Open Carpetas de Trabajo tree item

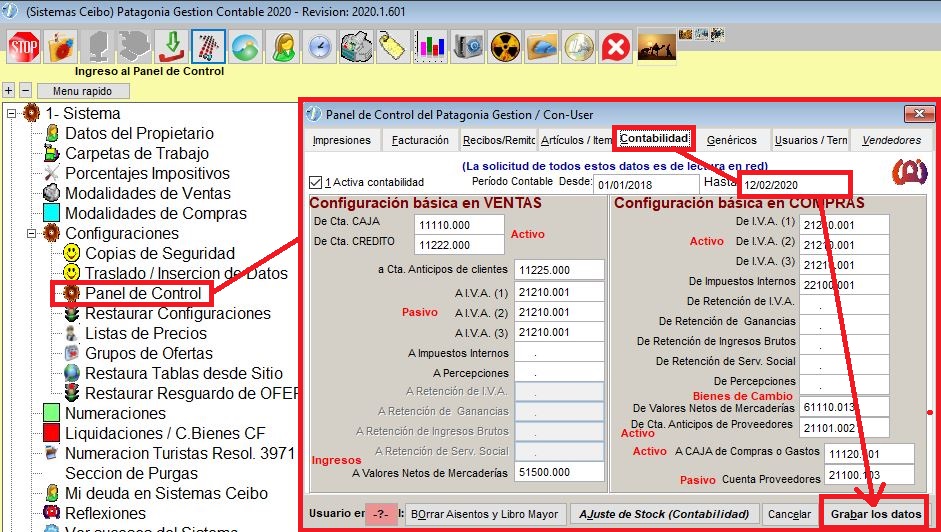pyautogui.click(x=137, y=153)
